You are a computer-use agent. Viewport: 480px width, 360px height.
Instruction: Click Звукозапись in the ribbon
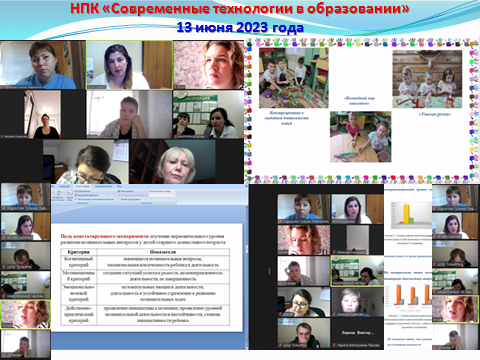[83, 191]
